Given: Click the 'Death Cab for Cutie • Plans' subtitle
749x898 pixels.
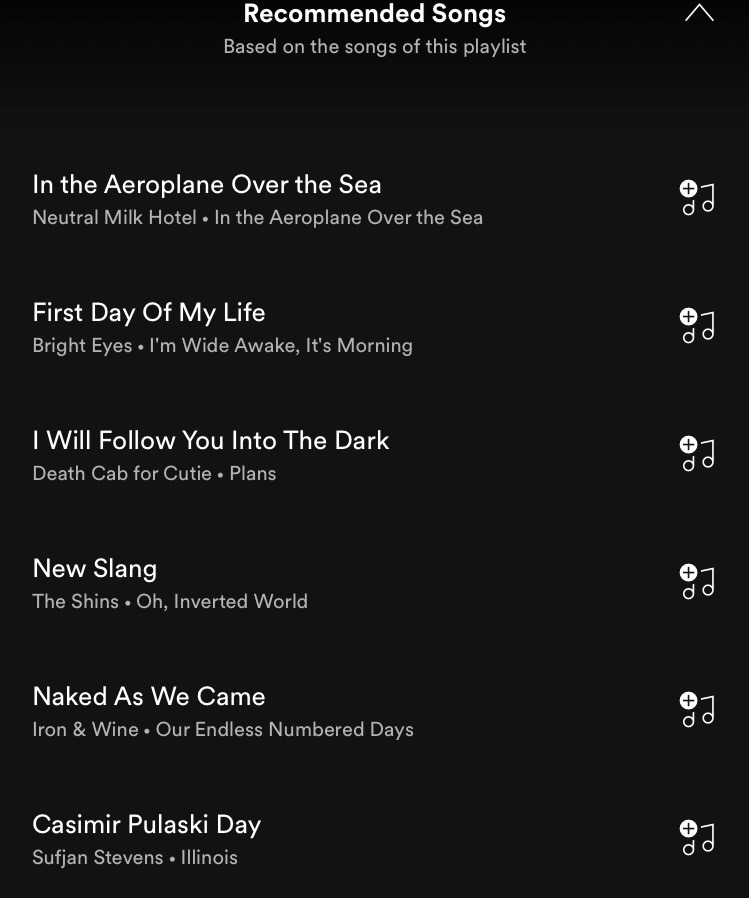Looking at the screenshot, I should (x=154, y=474).
